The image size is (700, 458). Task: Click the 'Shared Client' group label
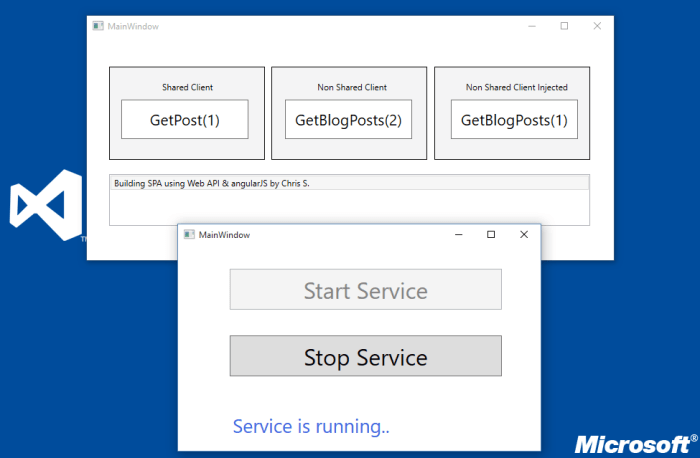tap(187, 87)
